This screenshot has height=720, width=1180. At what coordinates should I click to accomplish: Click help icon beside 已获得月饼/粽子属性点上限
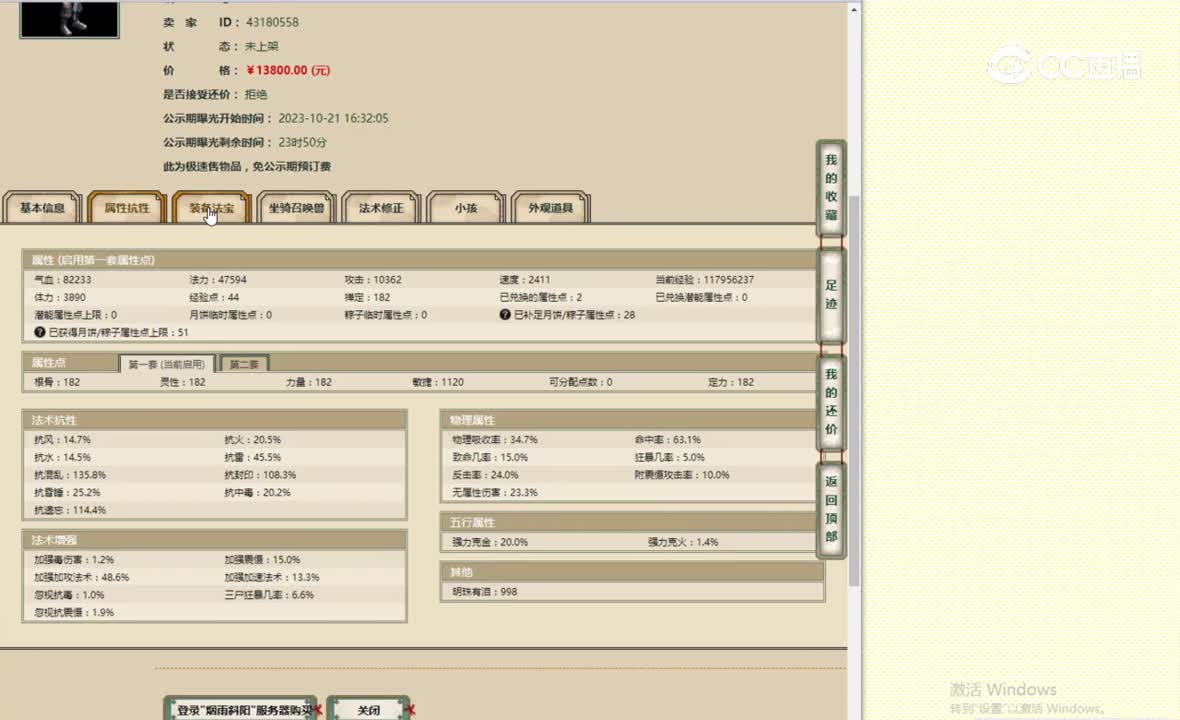pyautogui.click(x=40, y=332)
